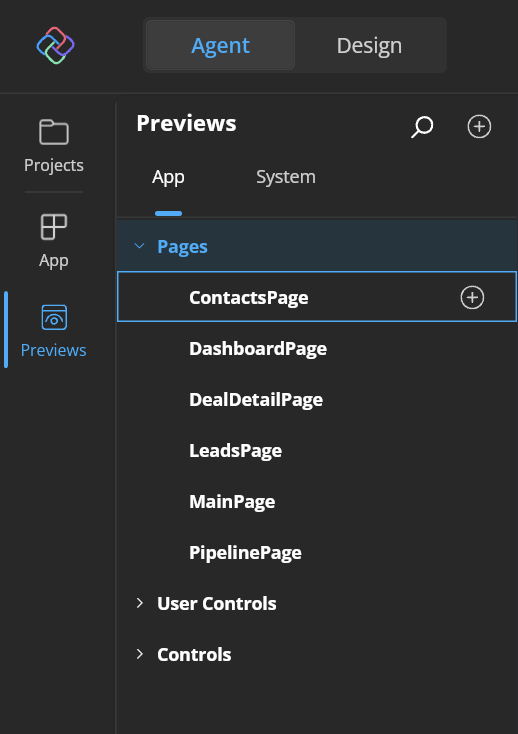
Task: Open MainPage preview
Action: 232,502
